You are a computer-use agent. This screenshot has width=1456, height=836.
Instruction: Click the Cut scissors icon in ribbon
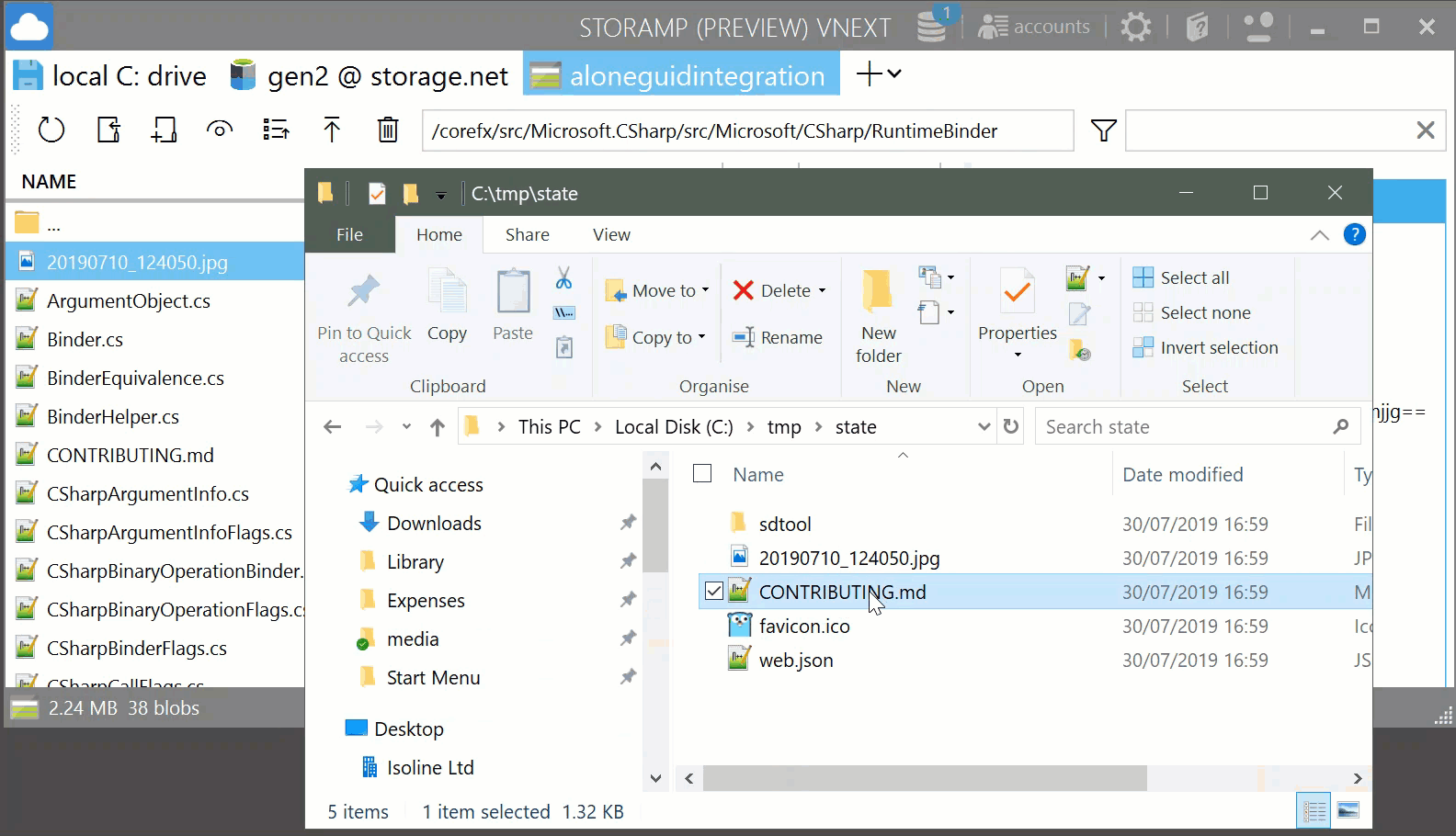pyautogui.click(x=563, y=277)
